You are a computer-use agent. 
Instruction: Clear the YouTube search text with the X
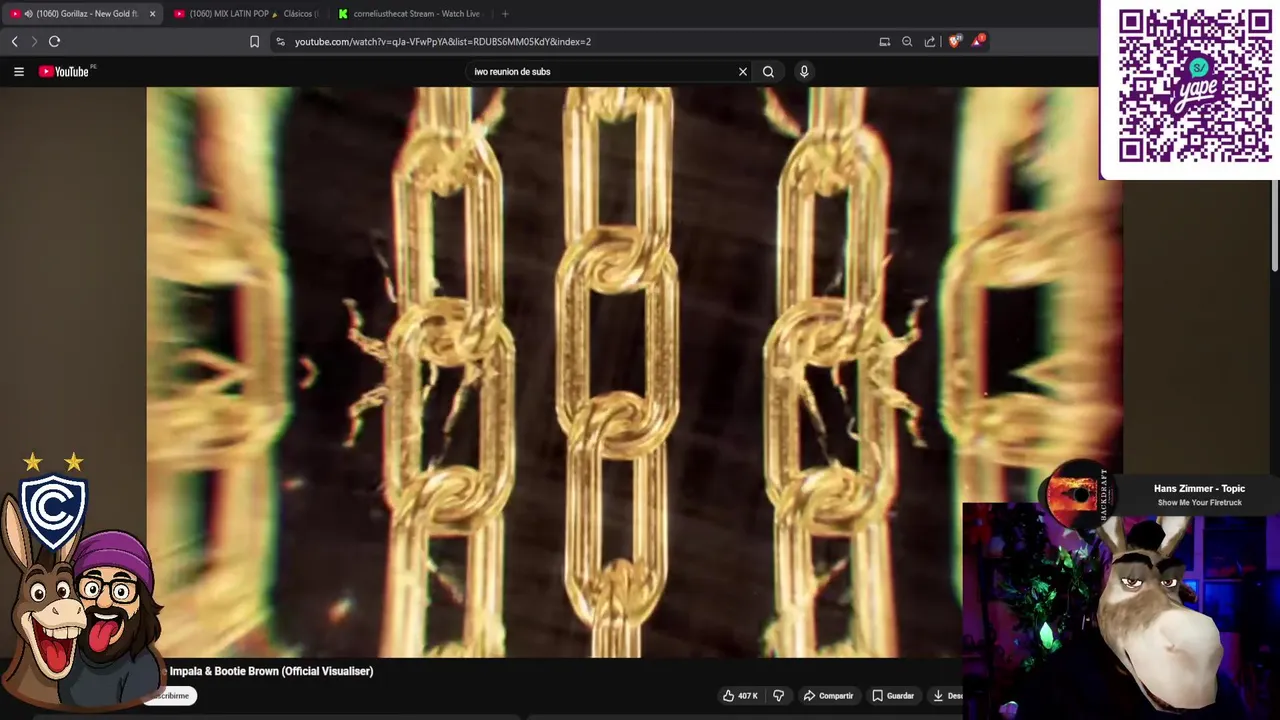pyautogui.click(x=743, y=72)
